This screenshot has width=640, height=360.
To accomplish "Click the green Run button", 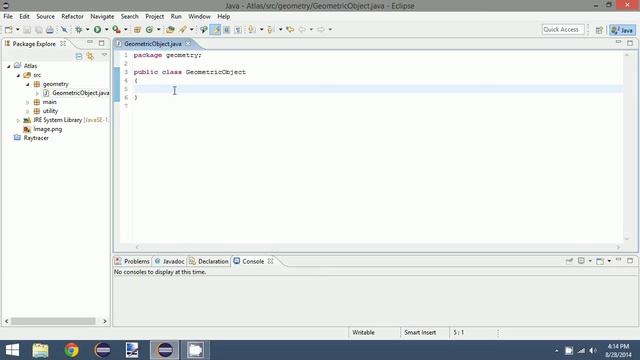I will [x=97, y=29].
